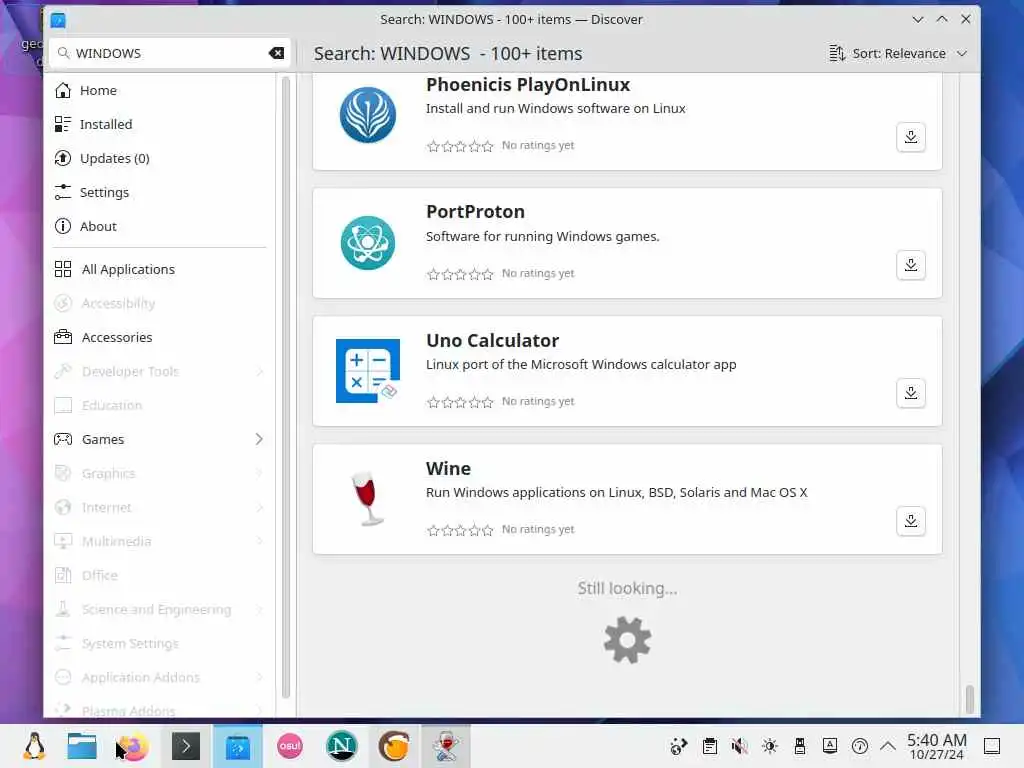The height and width of the screenshot is (768, 1024).
Task: Open the Uno Calculator app icon
Action: pyautogui.click(x=368, y=370)
